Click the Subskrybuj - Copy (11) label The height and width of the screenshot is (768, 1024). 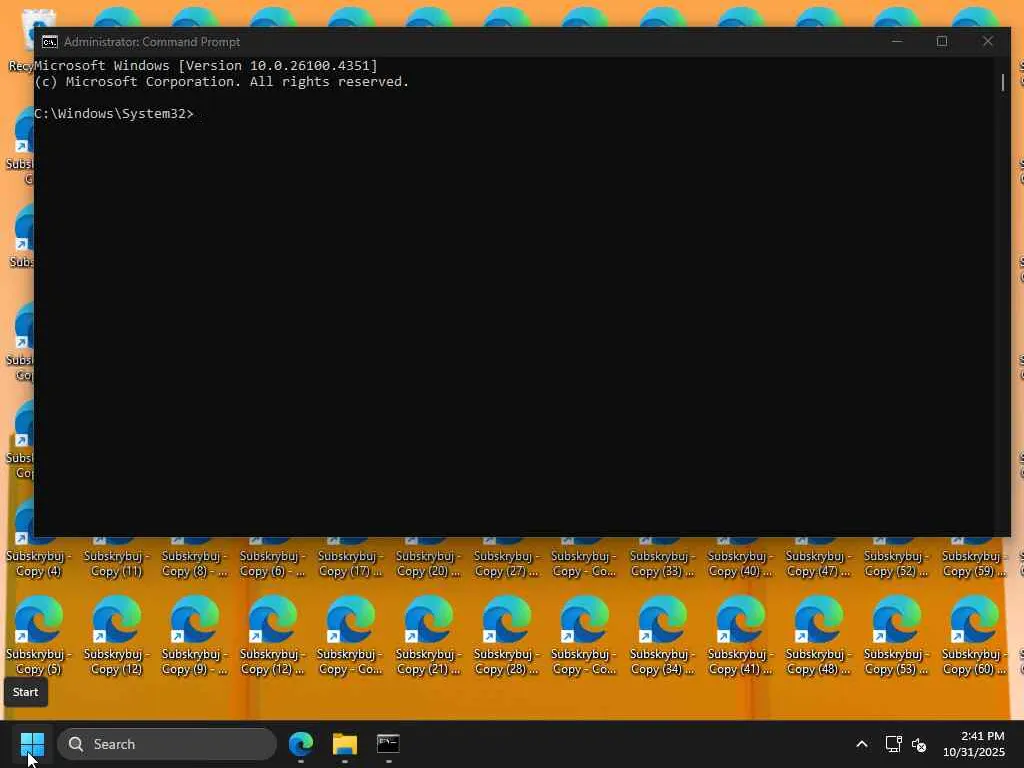[x=116, y=564]
